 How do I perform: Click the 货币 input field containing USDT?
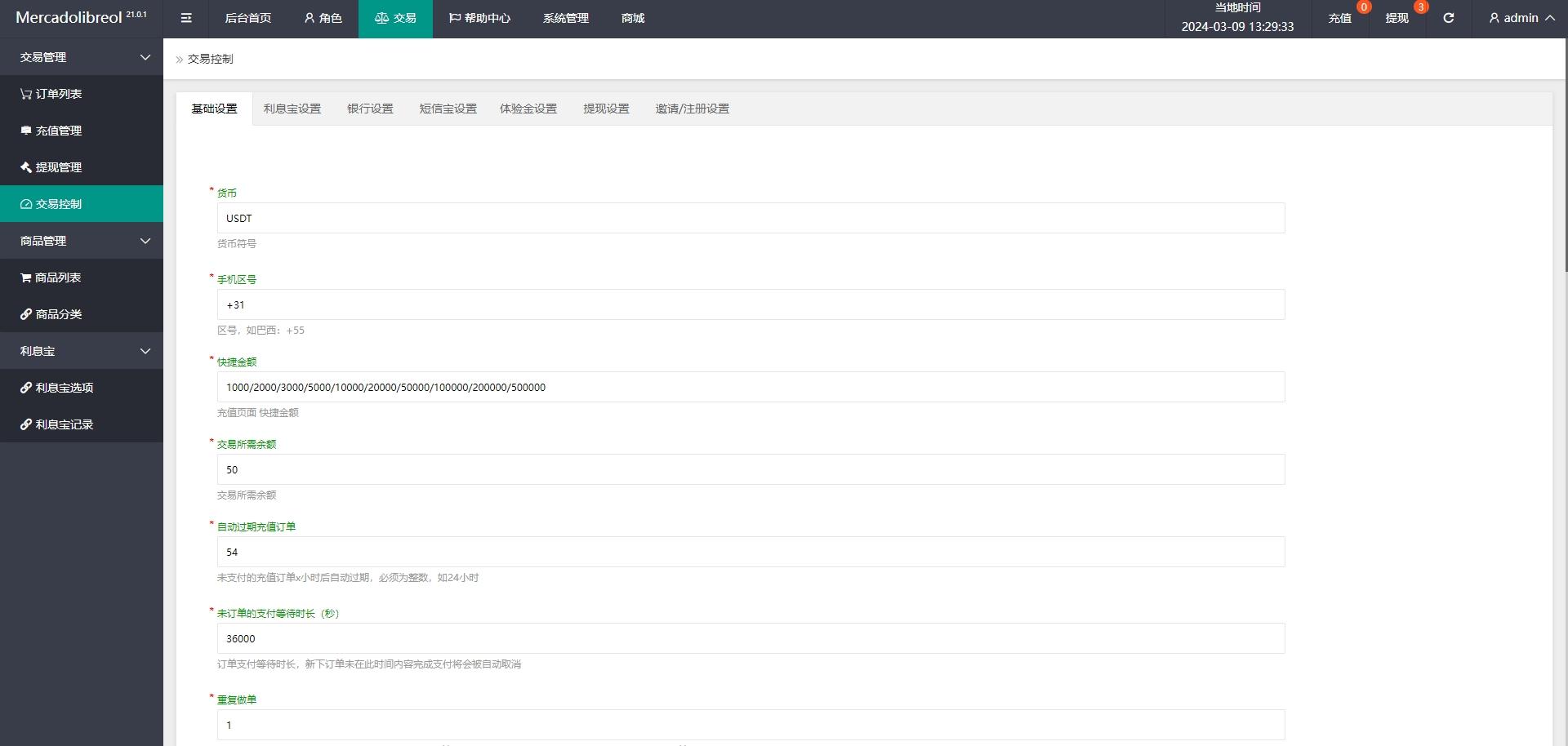(x=751, y=218)
